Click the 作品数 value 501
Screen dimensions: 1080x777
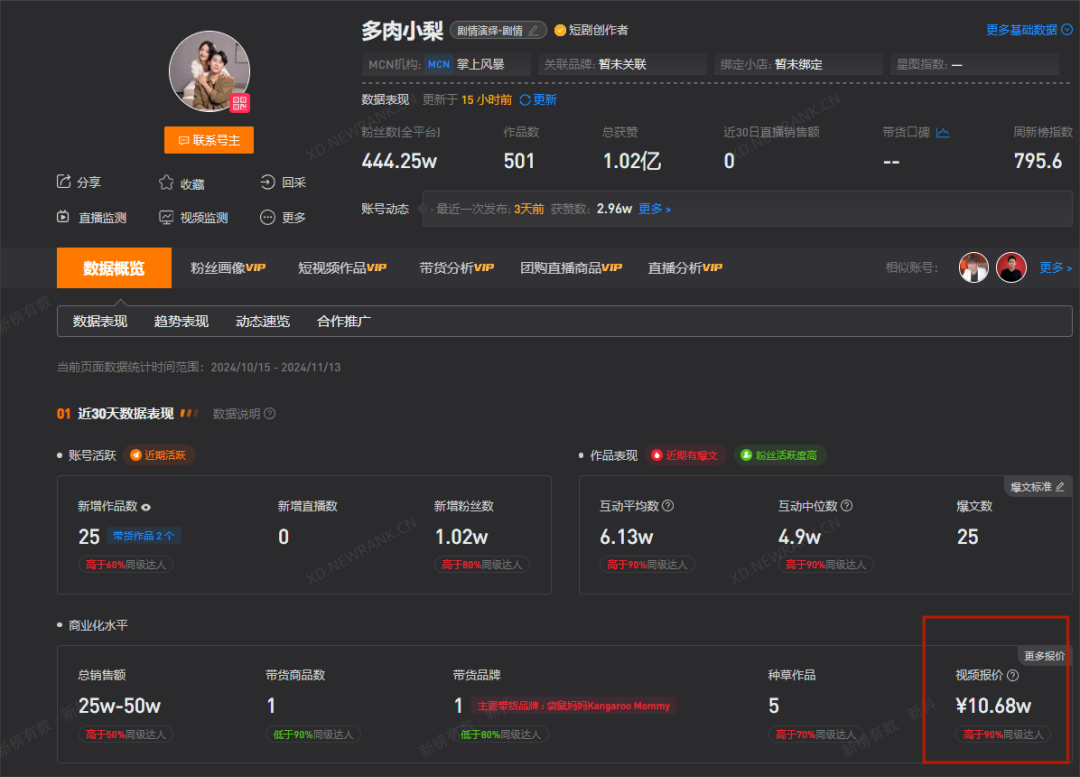[x=519, y=161]
